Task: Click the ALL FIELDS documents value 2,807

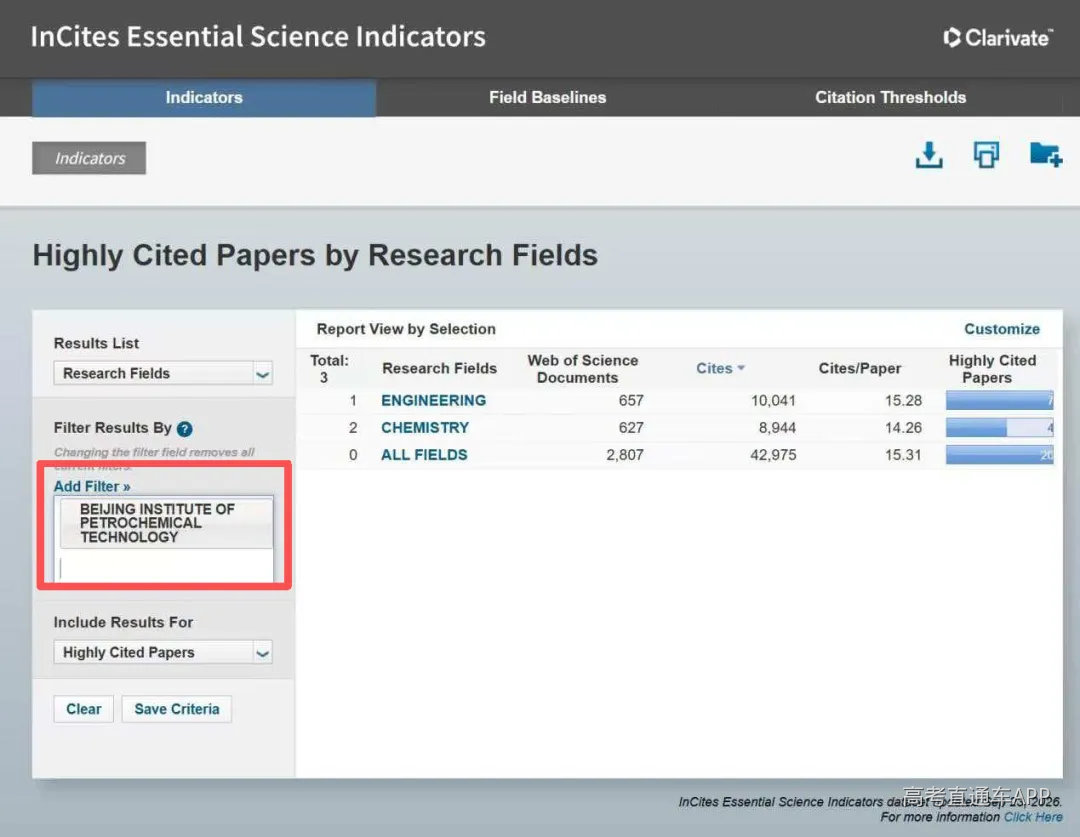Action: (625, 455)
